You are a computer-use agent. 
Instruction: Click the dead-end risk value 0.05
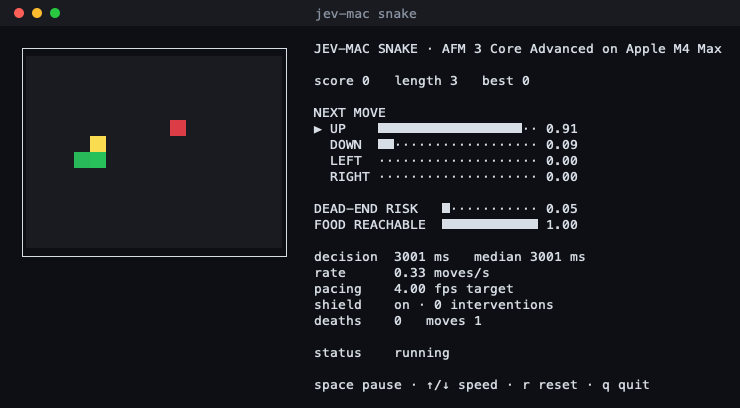coord(562,209)
